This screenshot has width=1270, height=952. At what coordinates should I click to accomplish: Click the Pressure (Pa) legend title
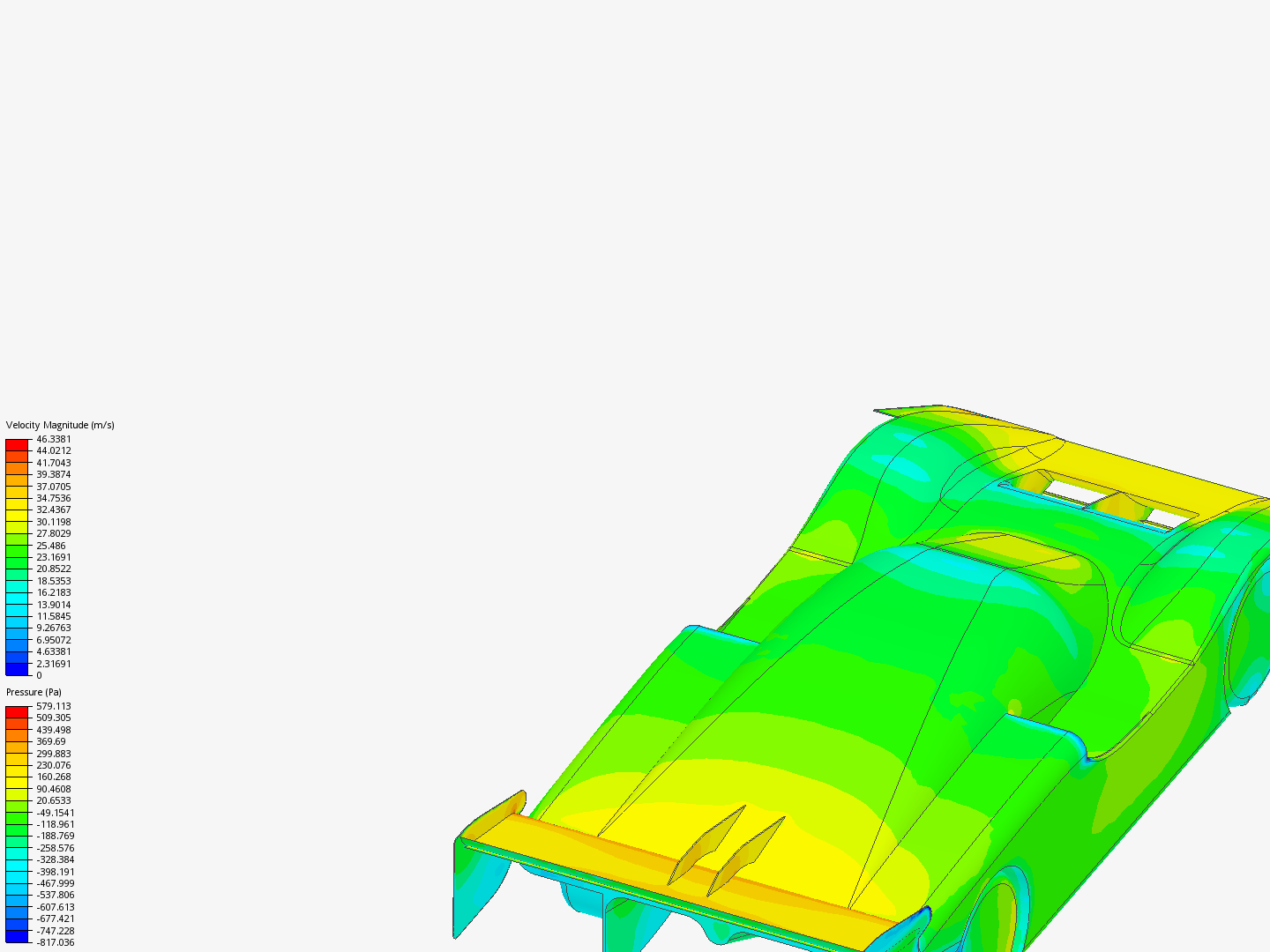pyautogui.click(x=34, y=692)
